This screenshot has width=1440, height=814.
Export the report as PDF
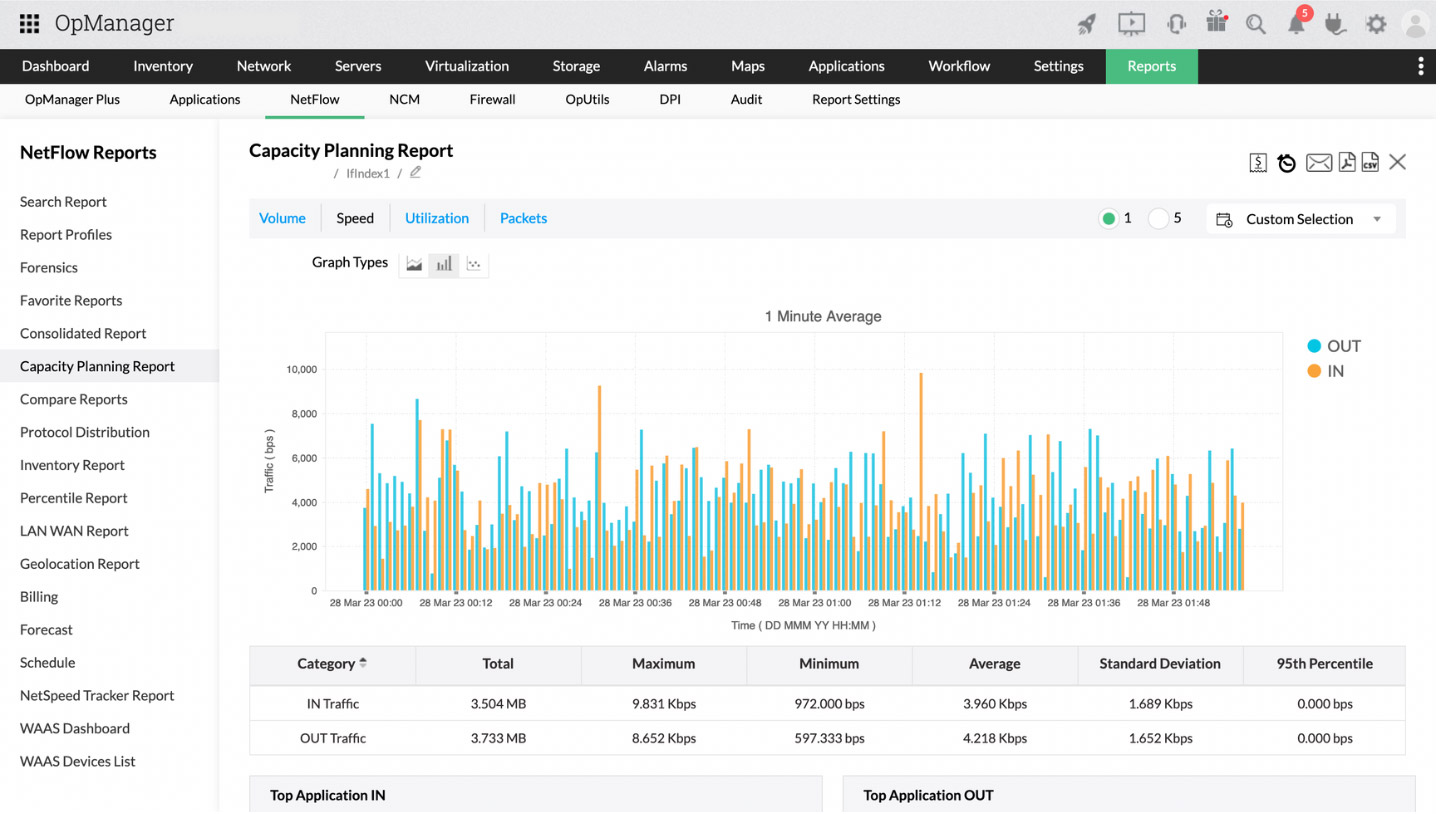pyautogui.click(x=1346, y=162)
